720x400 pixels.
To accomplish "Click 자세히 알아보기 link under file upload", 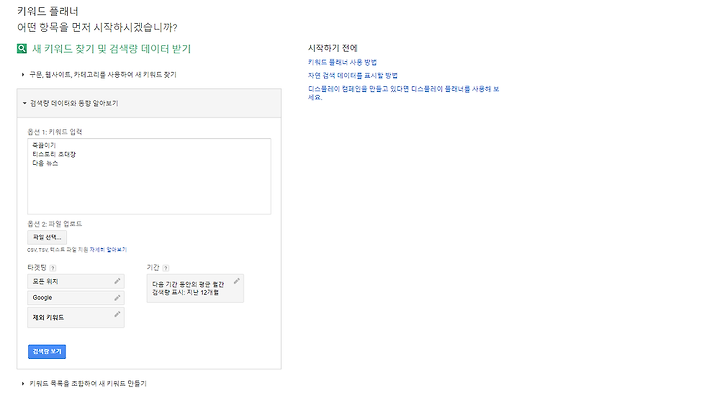I will pos(108,250).
